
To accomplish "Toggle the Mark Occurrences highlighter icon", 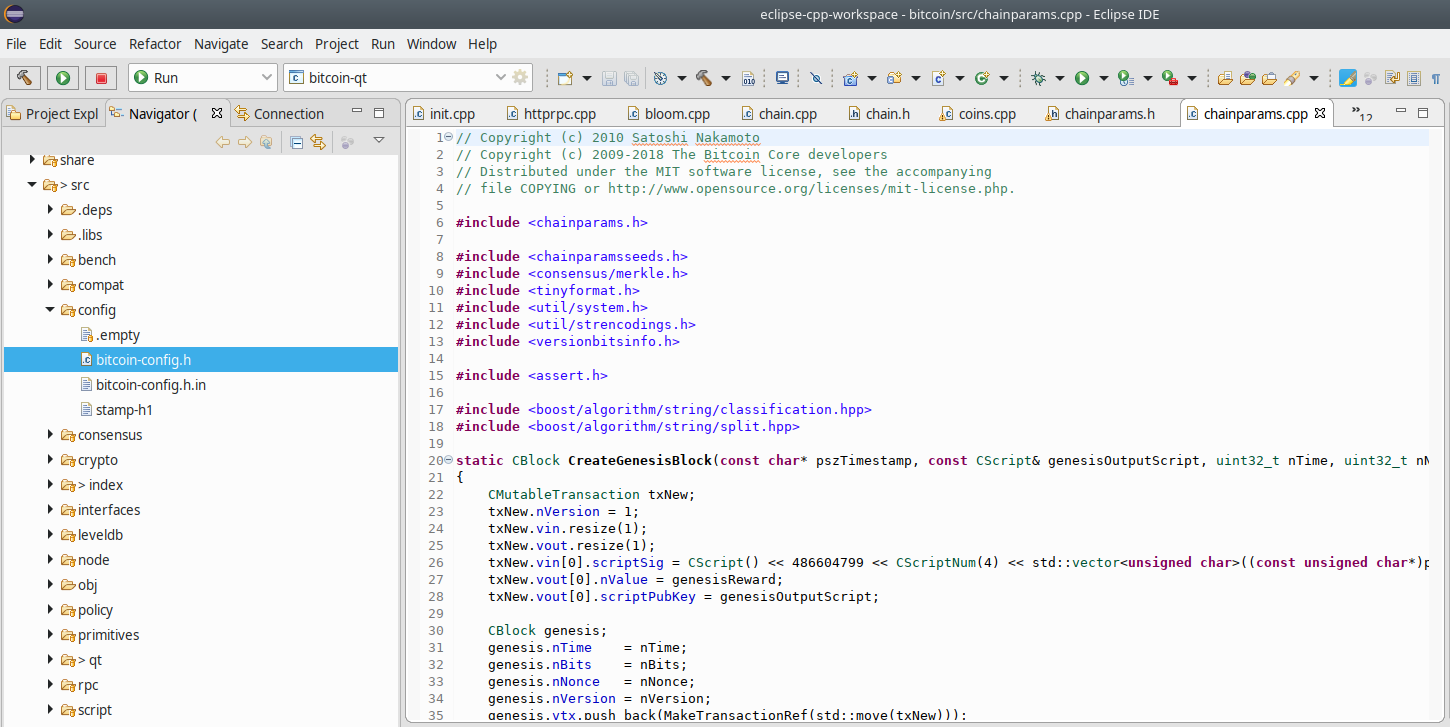I will click(1348, 77).
